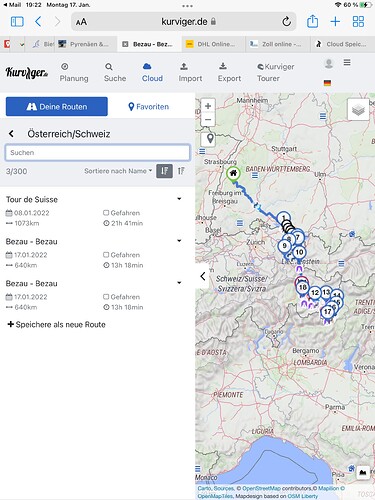Switch to the Favoriten tab
Viewport: 375px width, 500px height.
pyautogui.click(x=149, y=107)
